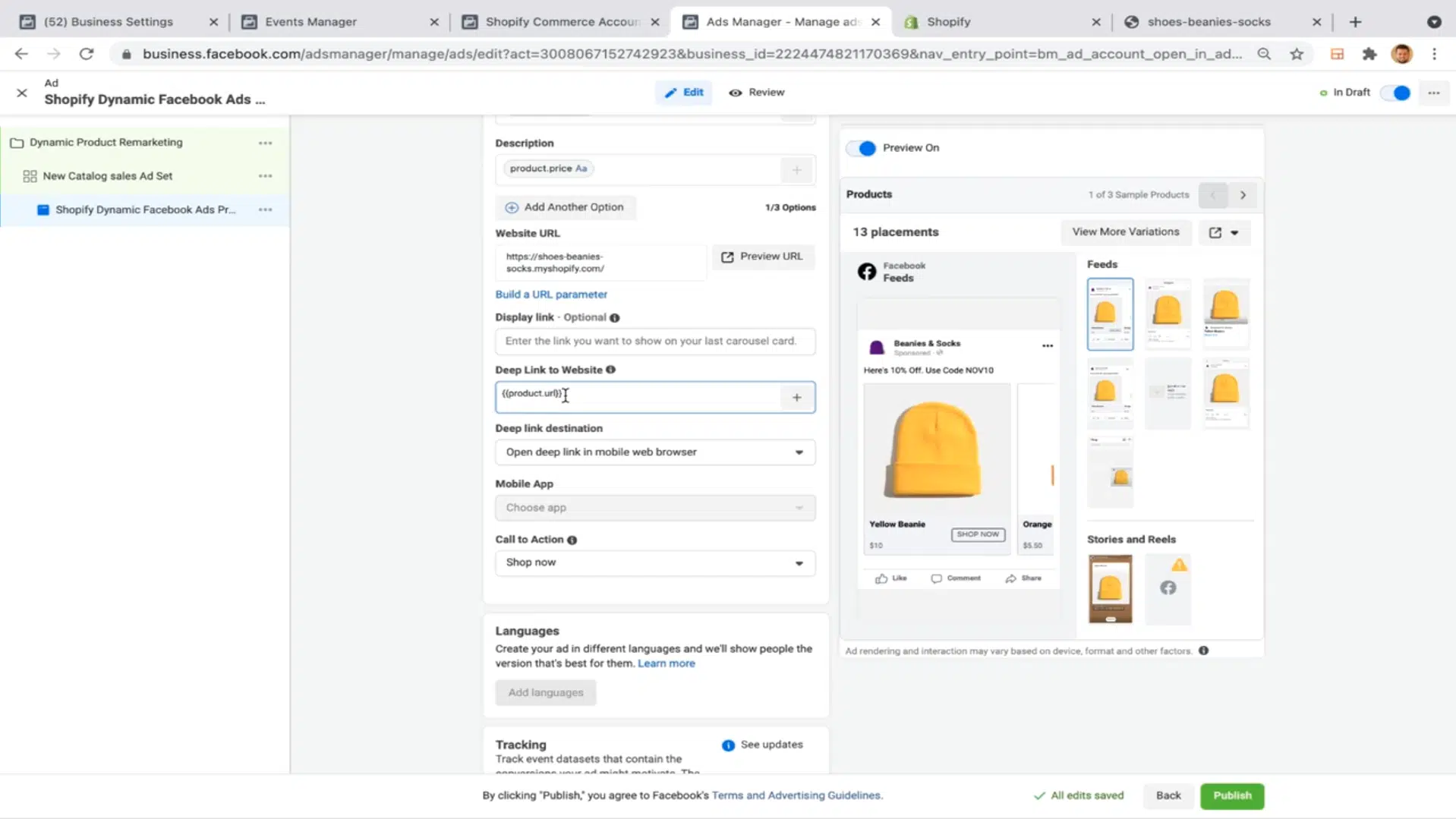
Task: Select the third Feeds variation thumbnail
Action: (x=1225, y=313)
